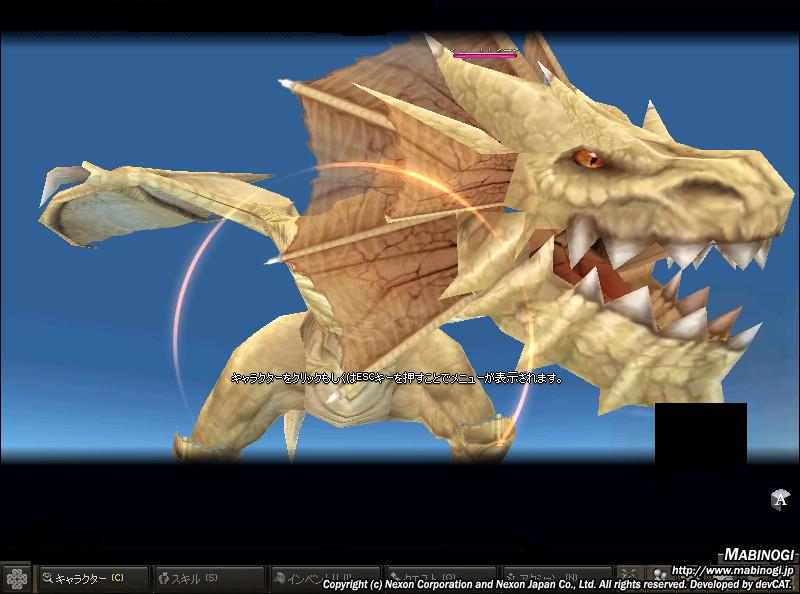Open the アクション action window
Viewport: 800px width, 594px height.
557,579
